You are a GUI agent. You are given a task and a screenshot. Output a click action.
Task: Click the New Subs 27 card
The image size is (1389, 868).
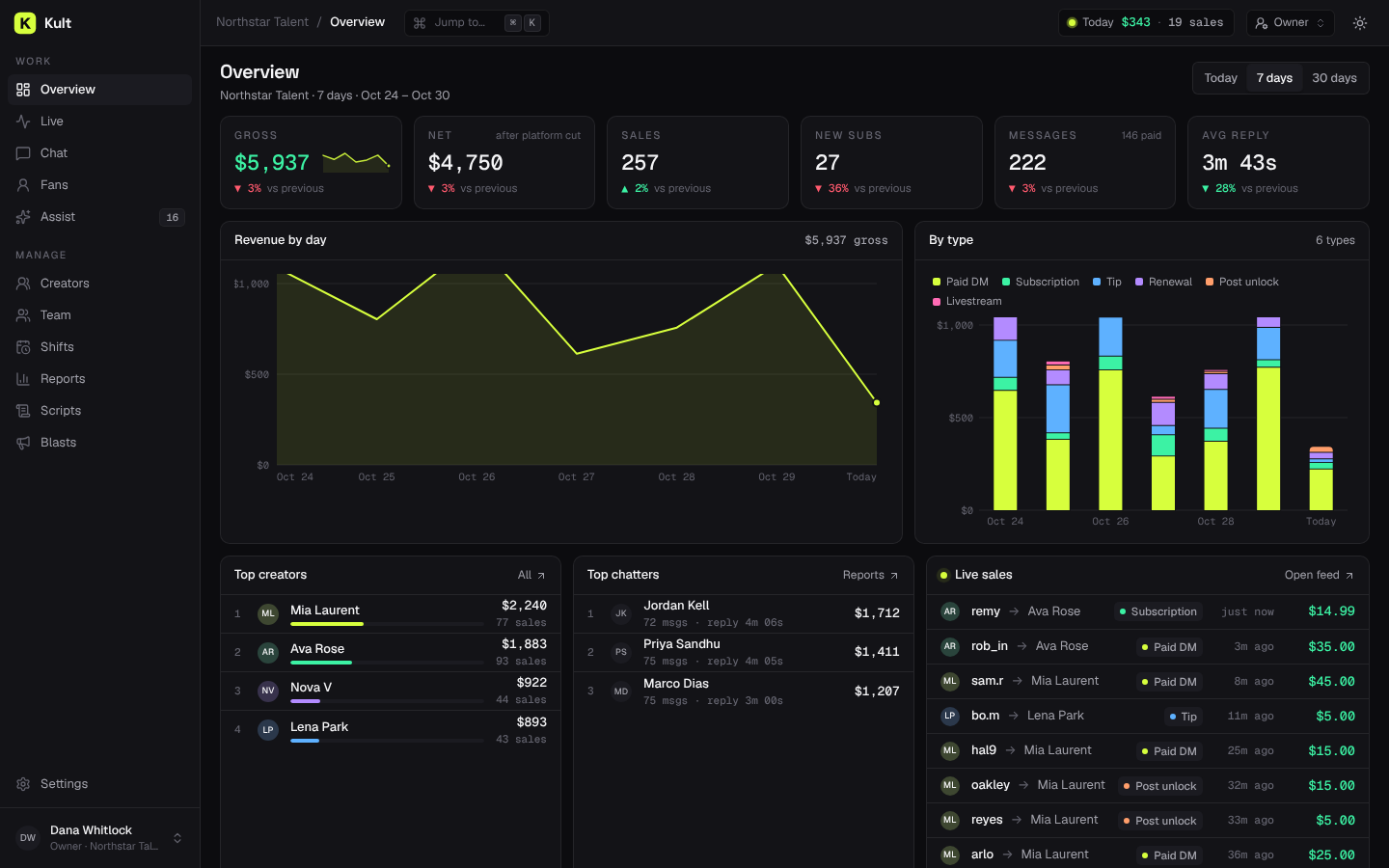(891, 162)
